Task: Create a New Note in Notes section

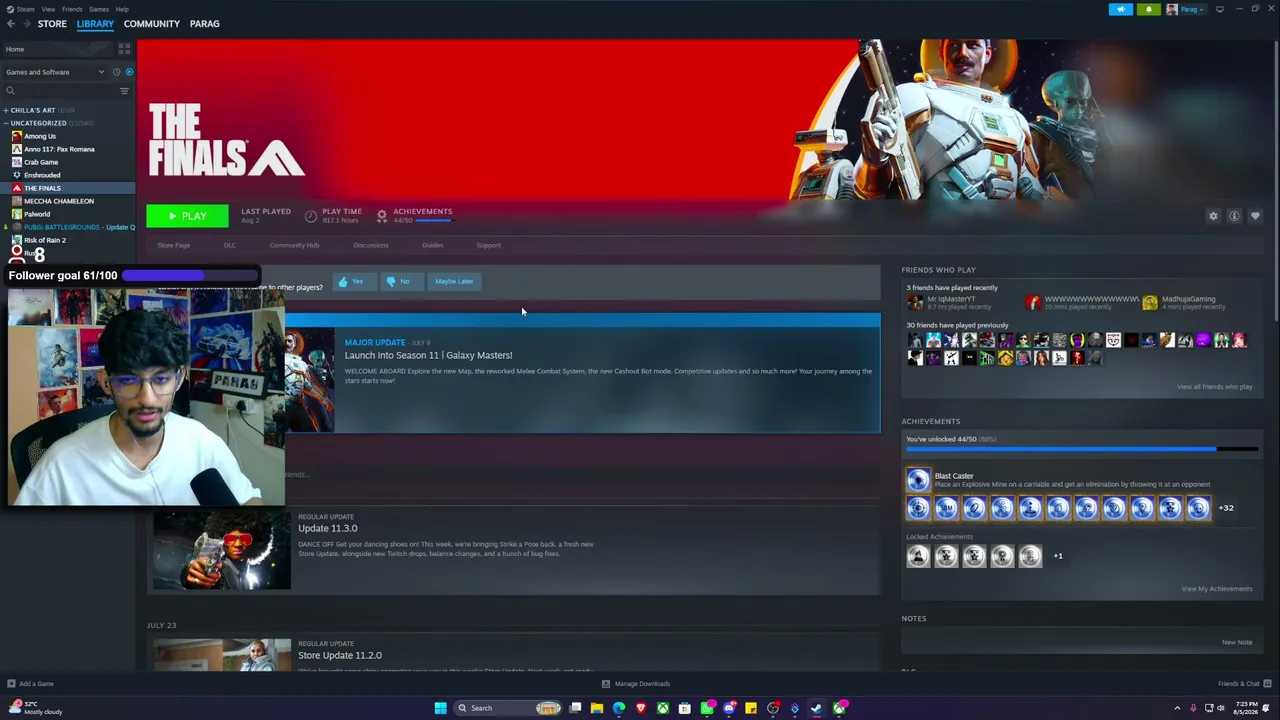Action: pyautogui.click(x=1237, y=643)
